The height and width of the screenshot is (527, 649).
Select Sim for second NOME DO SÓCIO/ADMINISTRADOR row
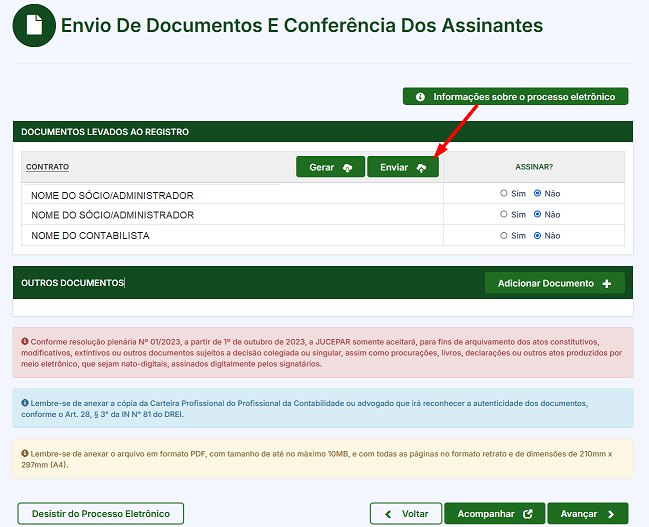pyautogui.click(x=503, y=214)
